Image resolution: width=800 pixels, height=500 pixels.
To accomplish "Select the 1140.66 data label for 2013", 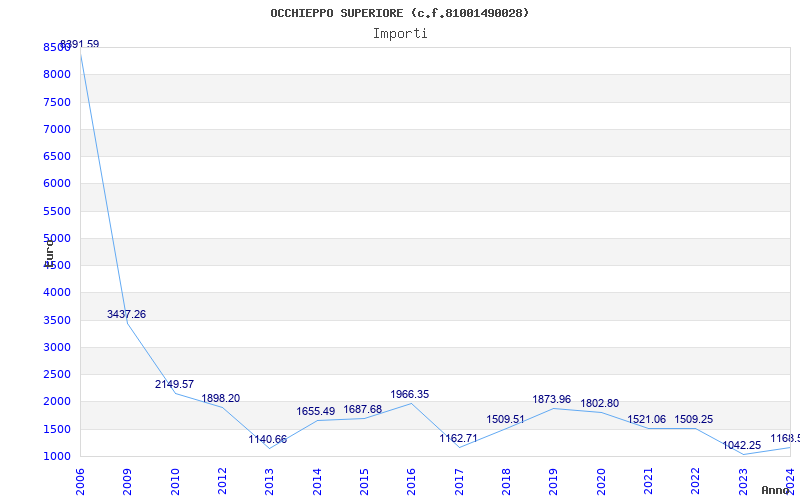I will point(267,439).
